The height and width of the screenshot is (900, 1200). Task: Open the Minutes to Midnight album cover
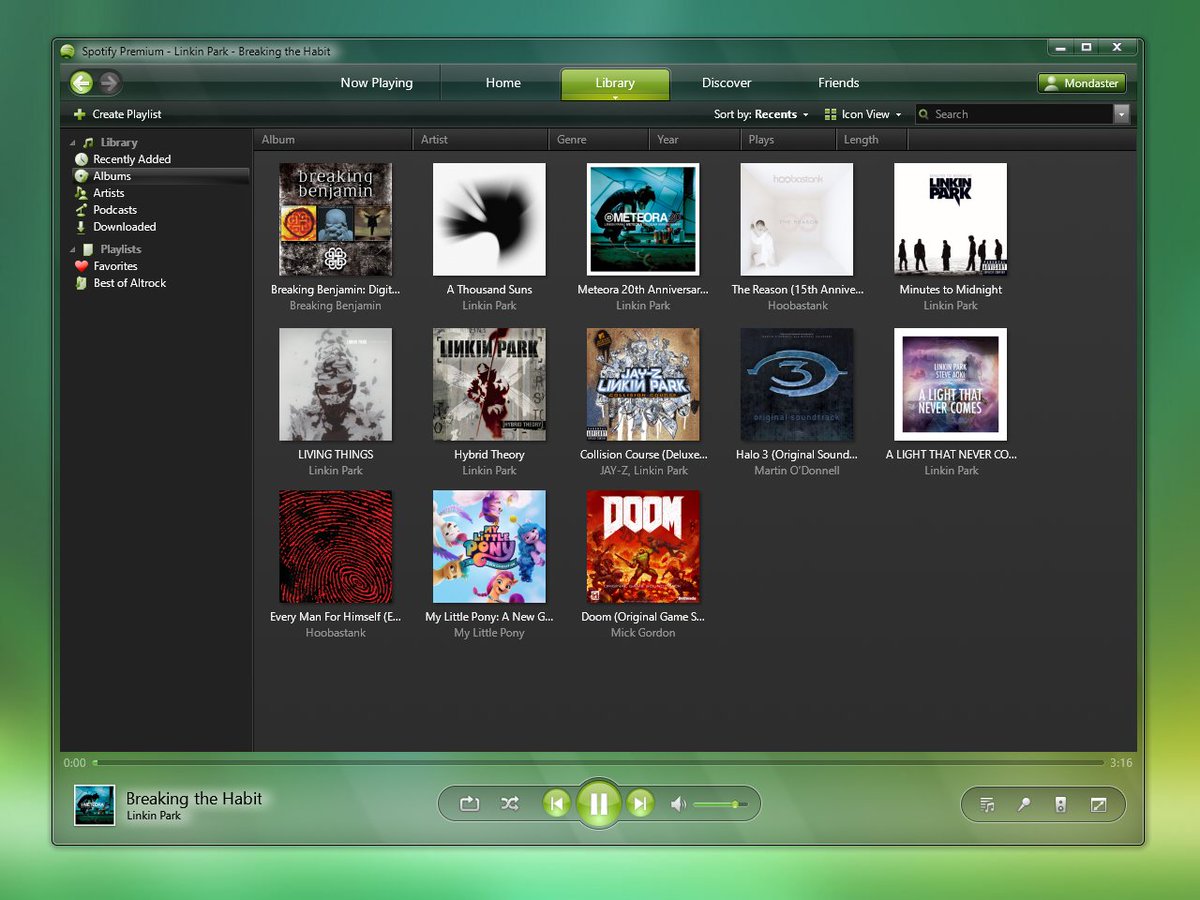[951, 219]
